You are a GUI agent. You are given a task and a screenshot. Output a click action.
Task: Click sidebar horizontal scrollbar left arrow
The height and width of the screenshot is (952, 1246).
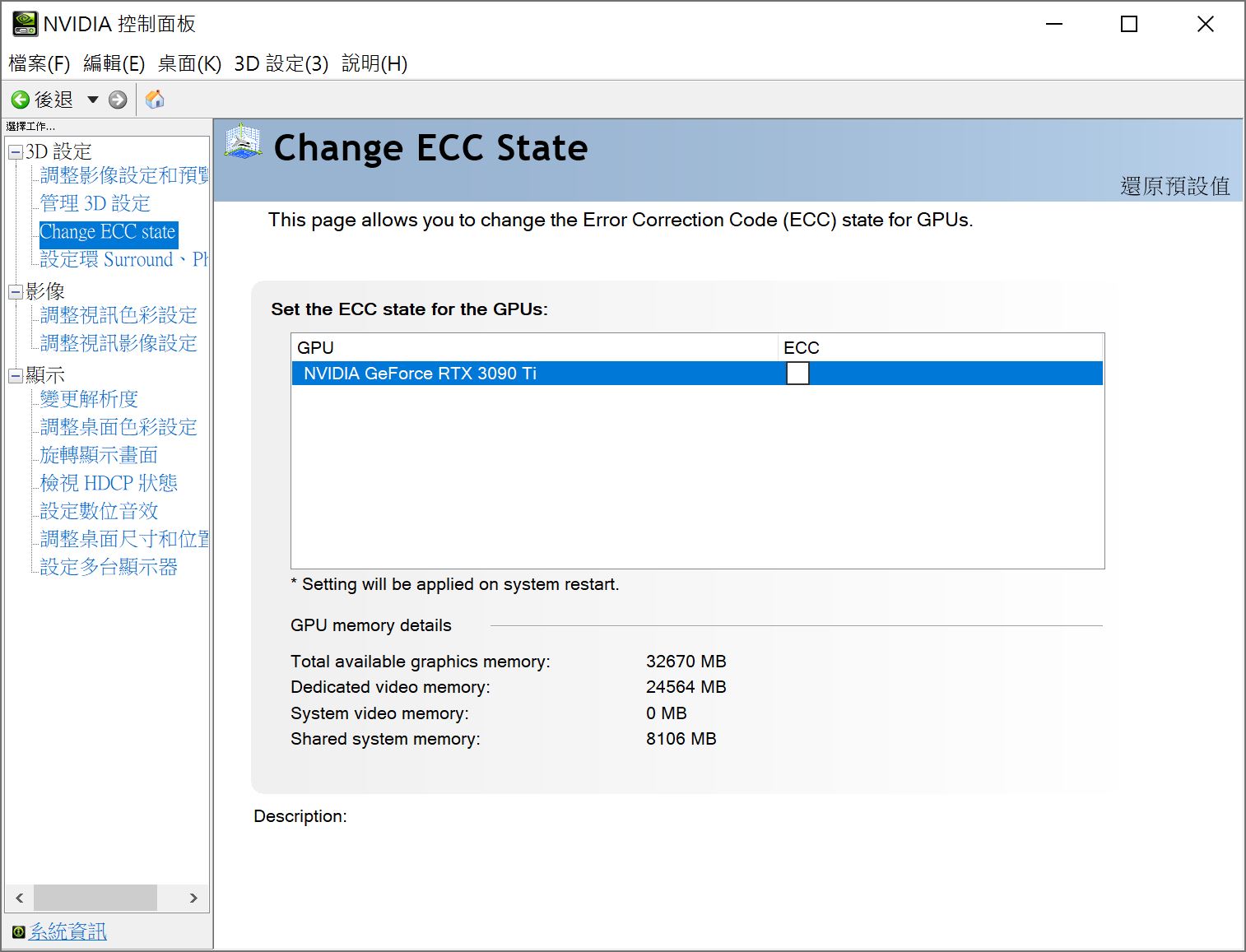point(20,898)
